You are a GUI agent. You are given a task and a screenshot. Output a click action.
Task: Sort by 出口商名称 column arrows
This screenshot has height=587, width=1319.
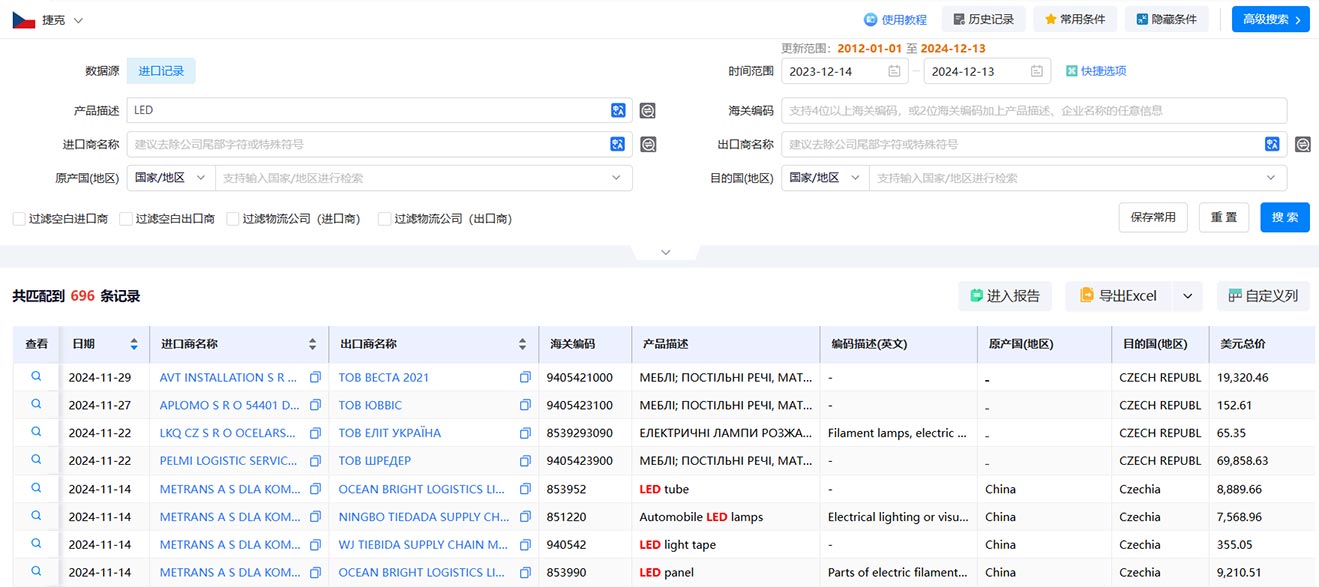[522, 344]
